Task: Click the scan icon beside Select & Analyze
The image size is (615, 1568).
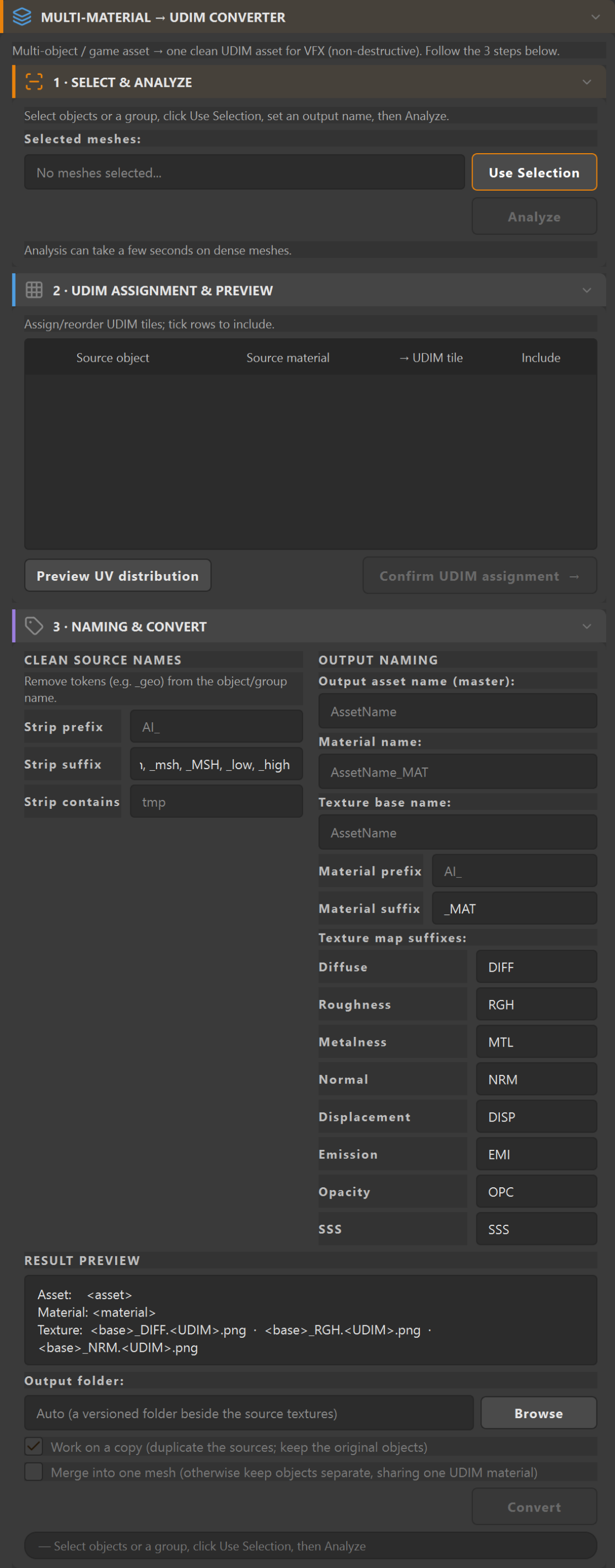Action: 34,82
